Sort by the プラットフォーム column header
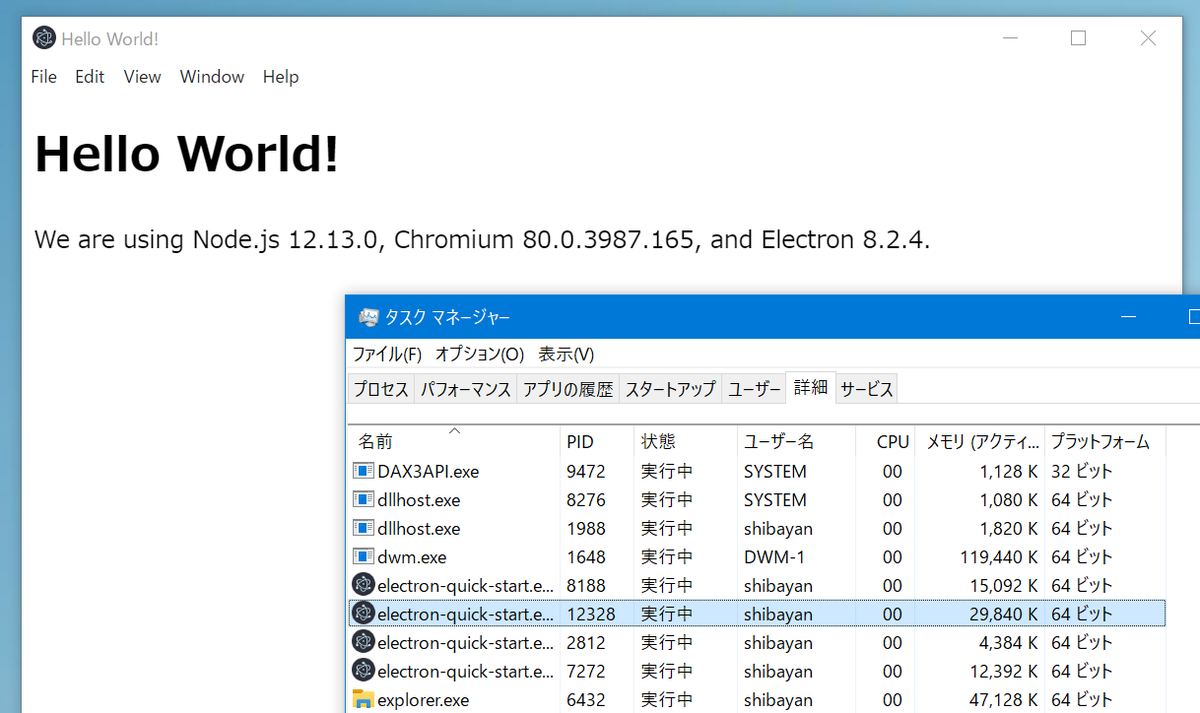This screenshot has height=713, width=1200. coord(1105,441)
